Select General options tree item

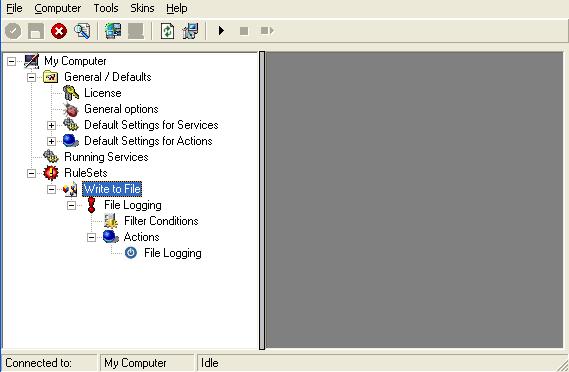[x=121, y=109]
